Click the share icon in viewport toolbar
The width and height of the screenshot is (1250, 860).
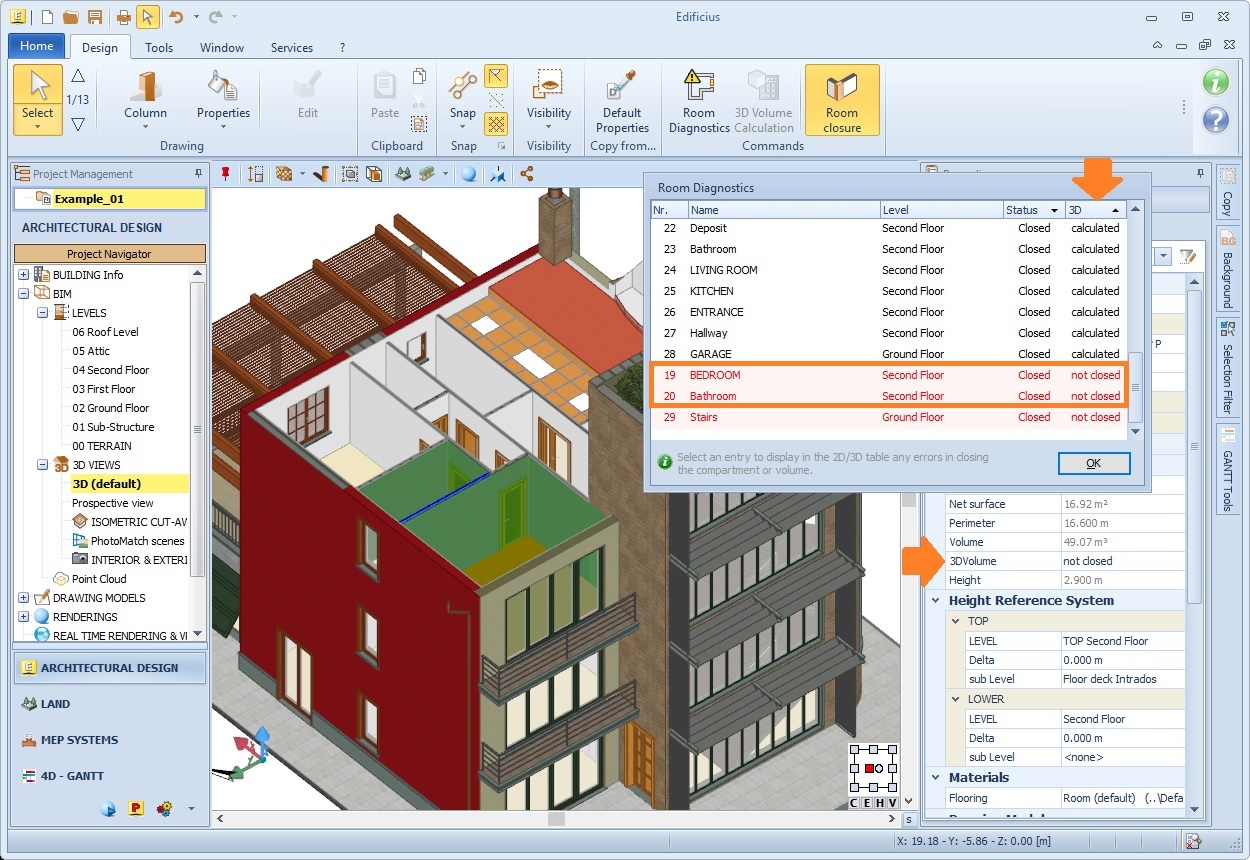527,174
